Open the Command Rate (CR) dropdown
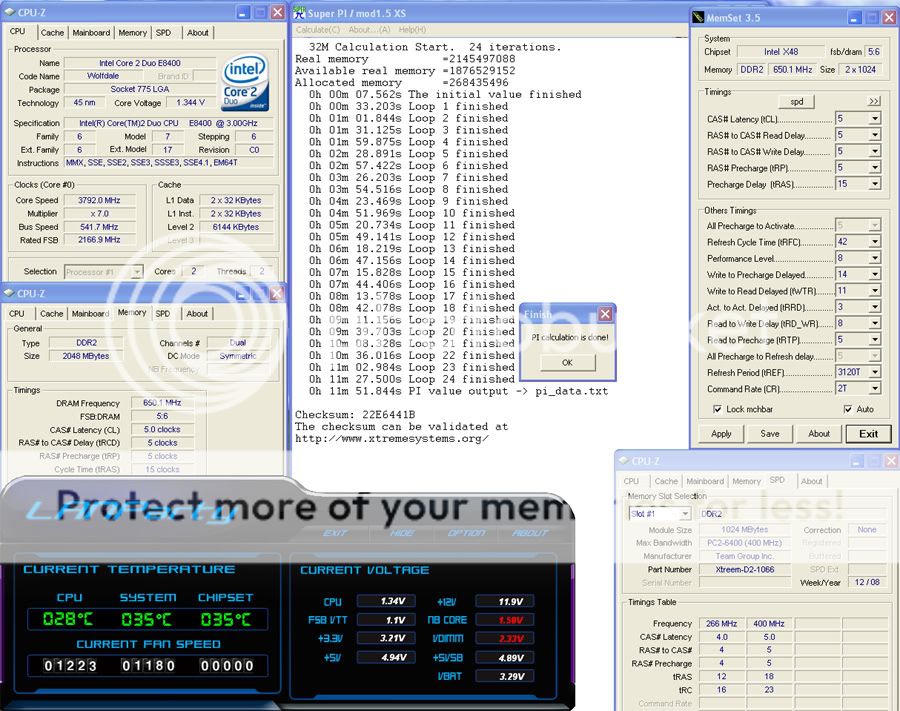900x711 pixels. pos(874,388)
